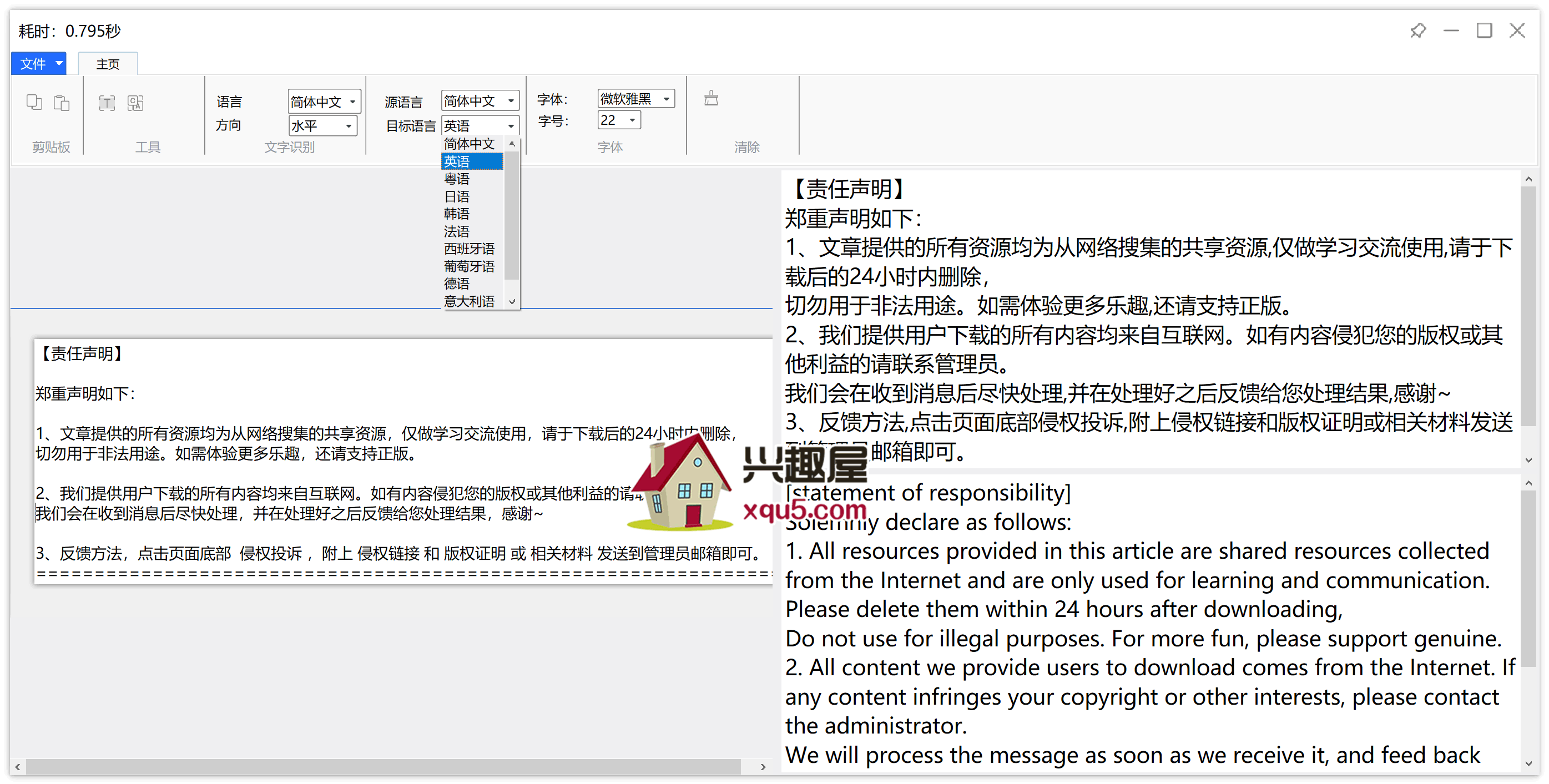Click scroll-down arrow of recognized Chinese text pane

(x=1528, y=461)
